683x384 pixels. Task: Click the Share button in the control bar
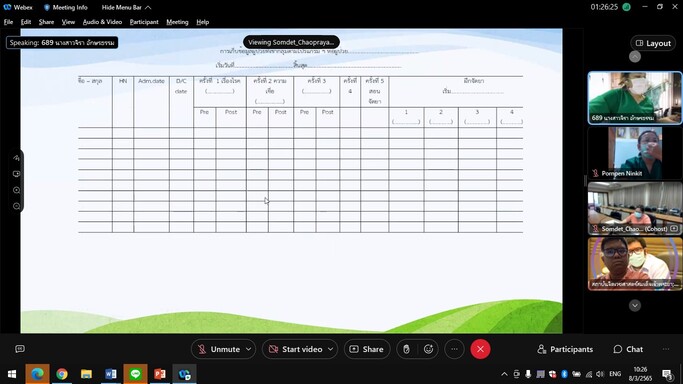tap(367, 349)
